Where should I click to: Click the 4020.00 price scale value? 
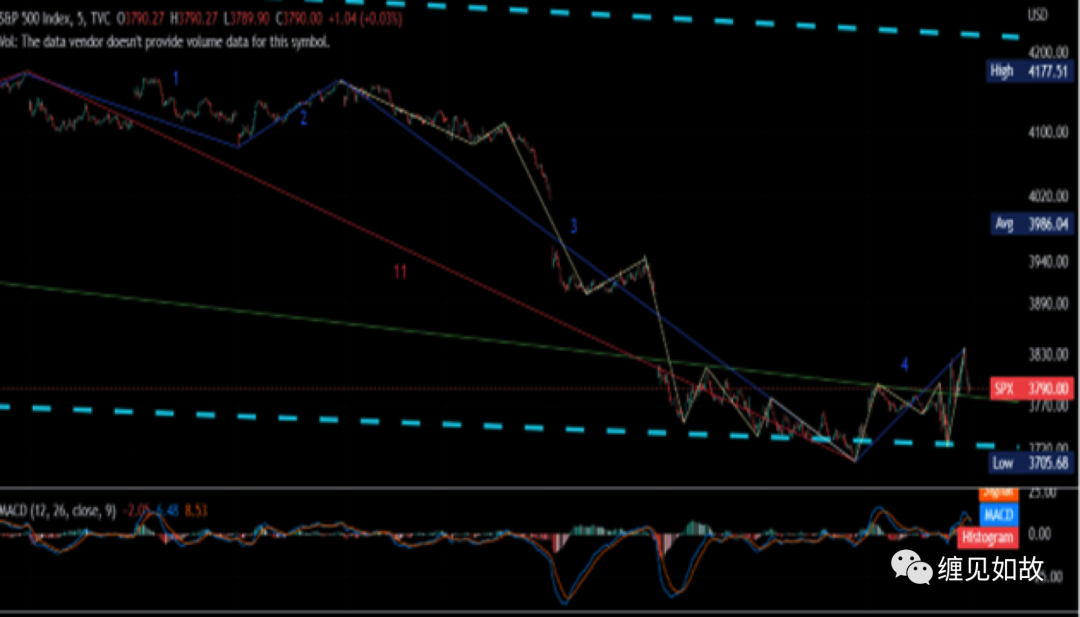coord(1050,198)
